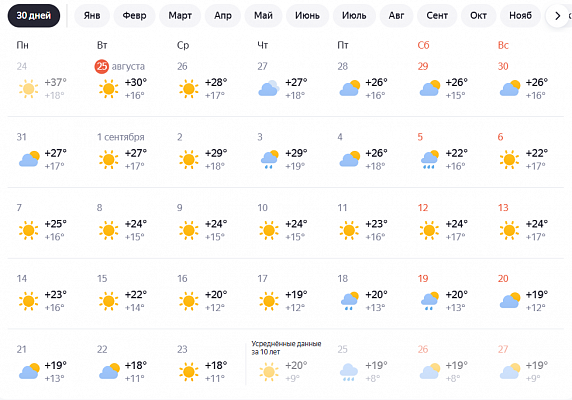The height and width of the screenshot is (400, 572).
Task: Click the rain icon for September 3
Action: point(269,159)
